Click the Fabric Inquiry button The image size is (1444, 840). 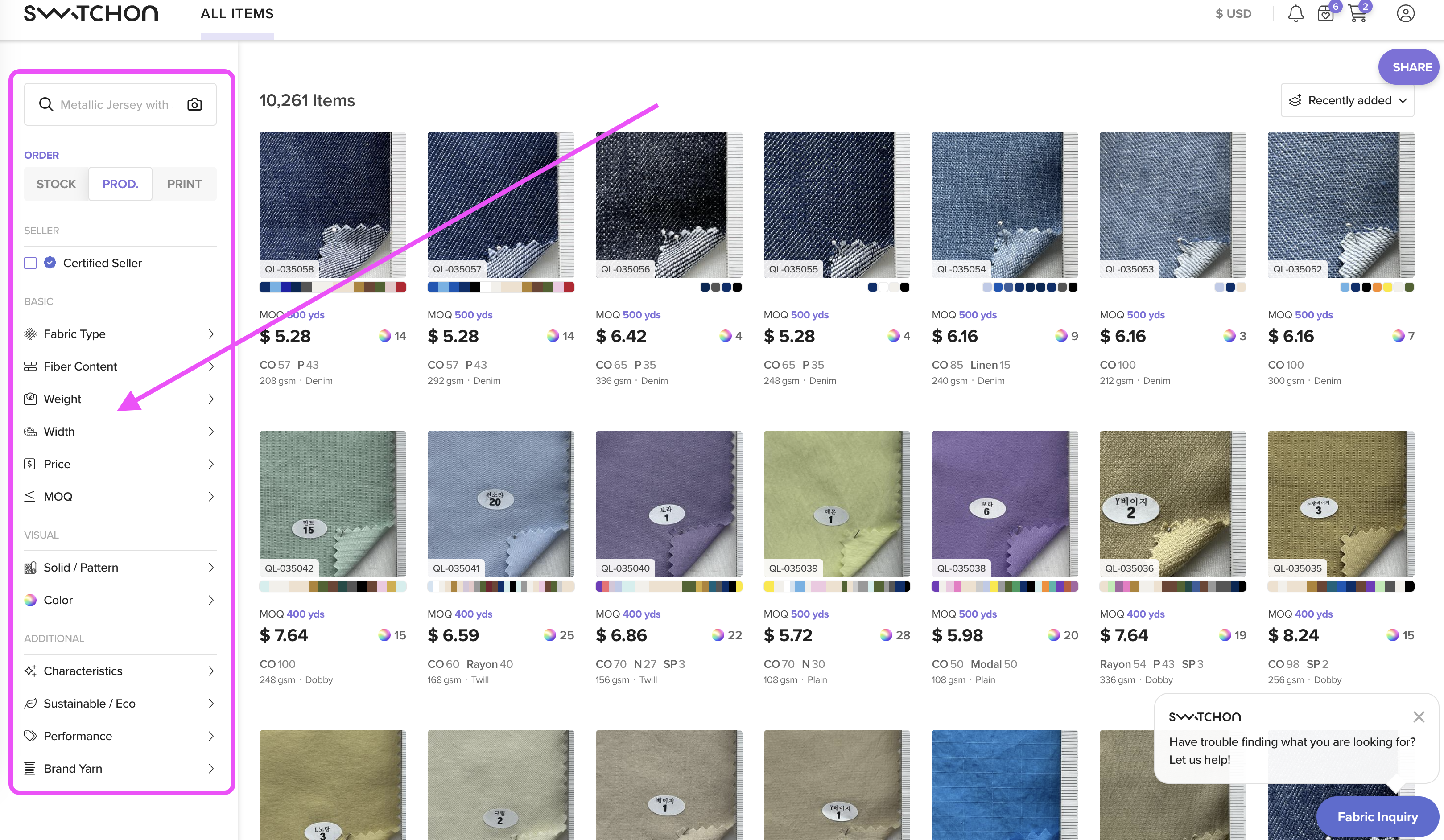[x=1377, y=816]
